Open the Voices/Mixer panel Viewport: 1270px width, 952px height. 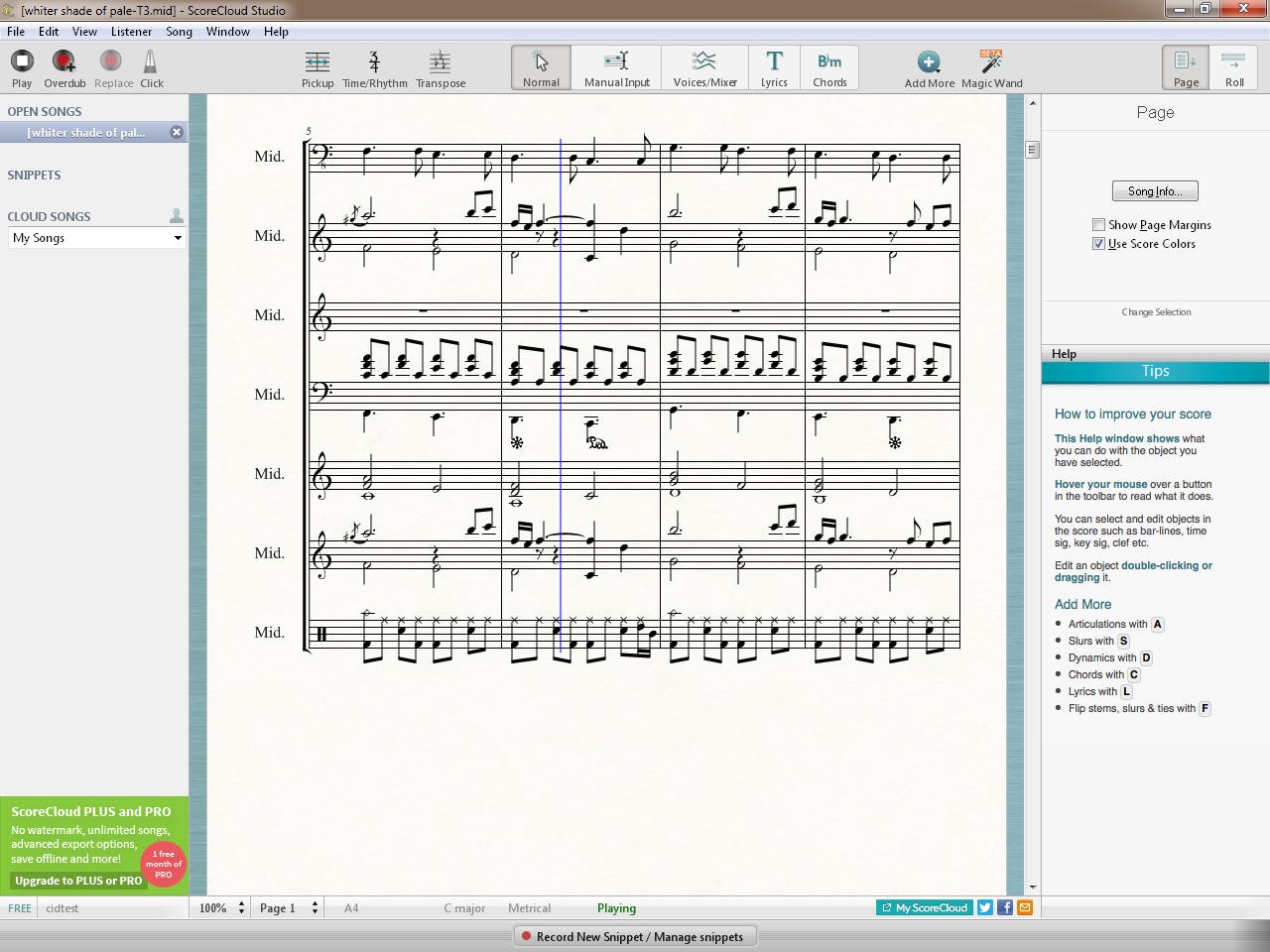704,67
